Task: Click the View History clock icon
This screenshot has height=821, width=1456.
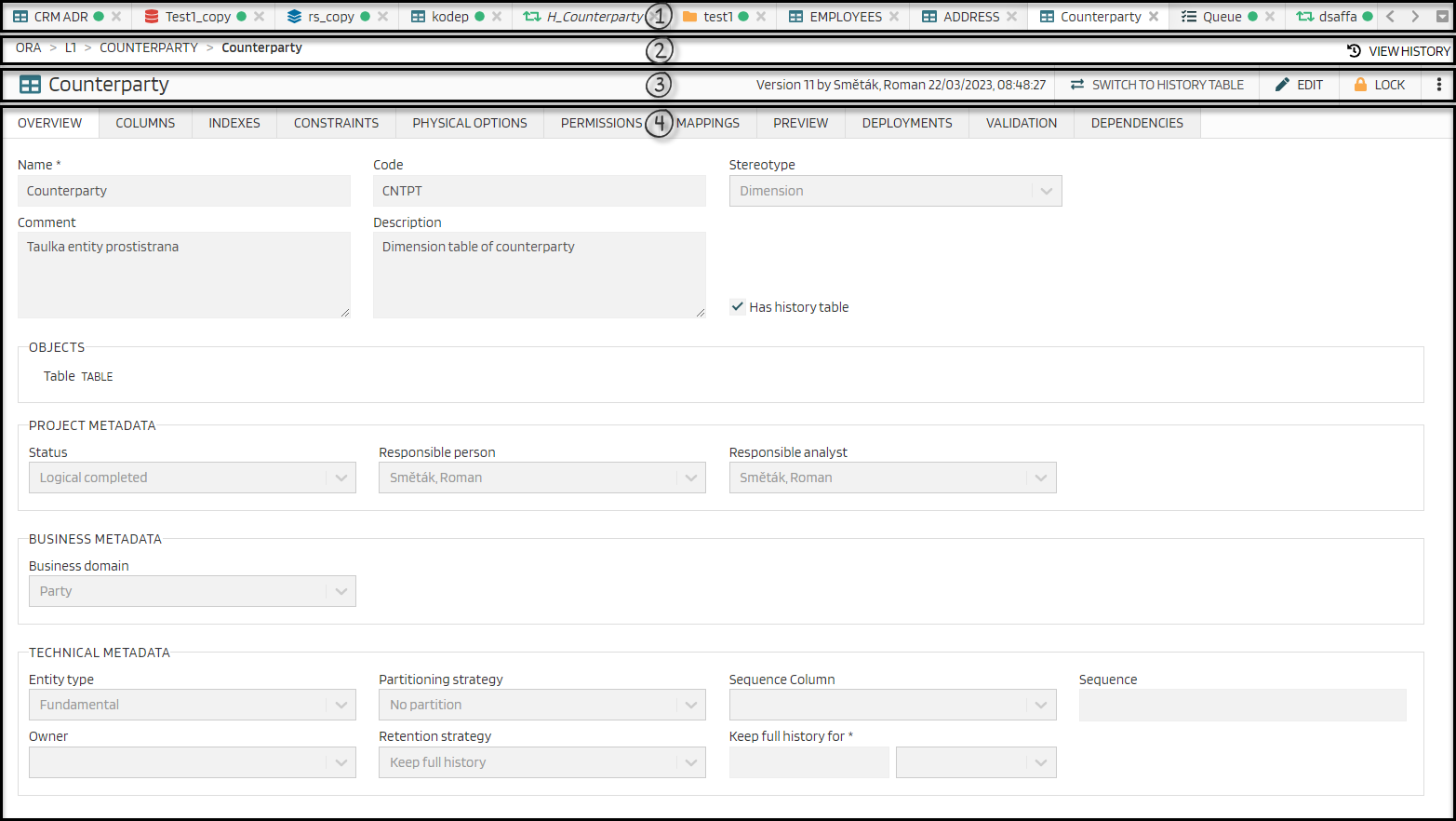Action: 1355,51
